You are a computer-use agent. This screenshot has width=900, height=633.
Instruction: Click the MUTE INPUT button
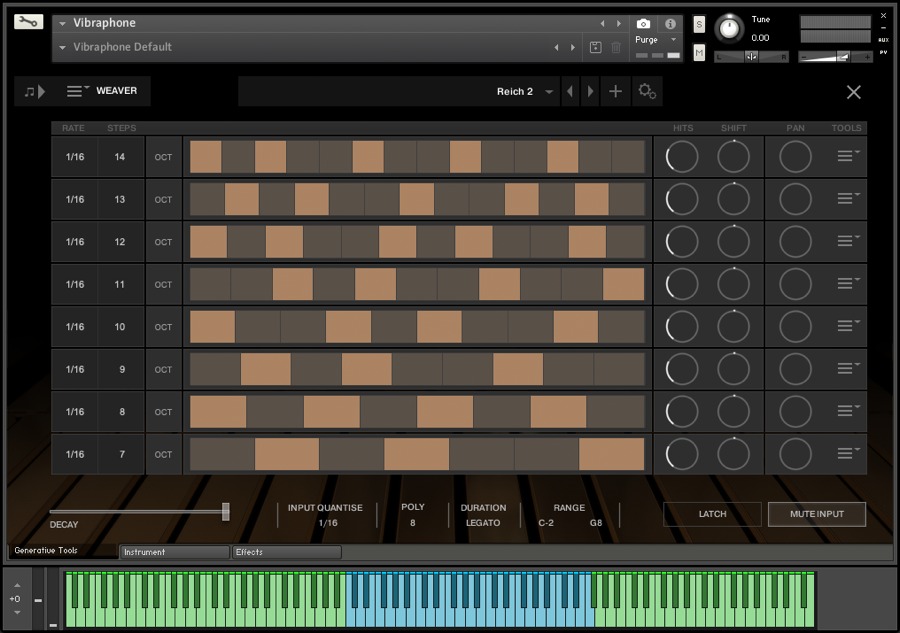[816, 514]
